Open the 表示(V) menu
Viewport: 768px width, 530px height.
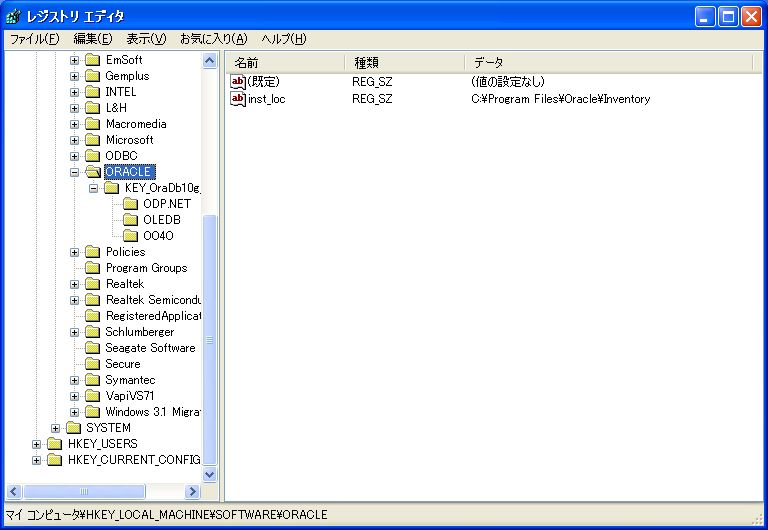pyautogui.click(x=146, y=39)
